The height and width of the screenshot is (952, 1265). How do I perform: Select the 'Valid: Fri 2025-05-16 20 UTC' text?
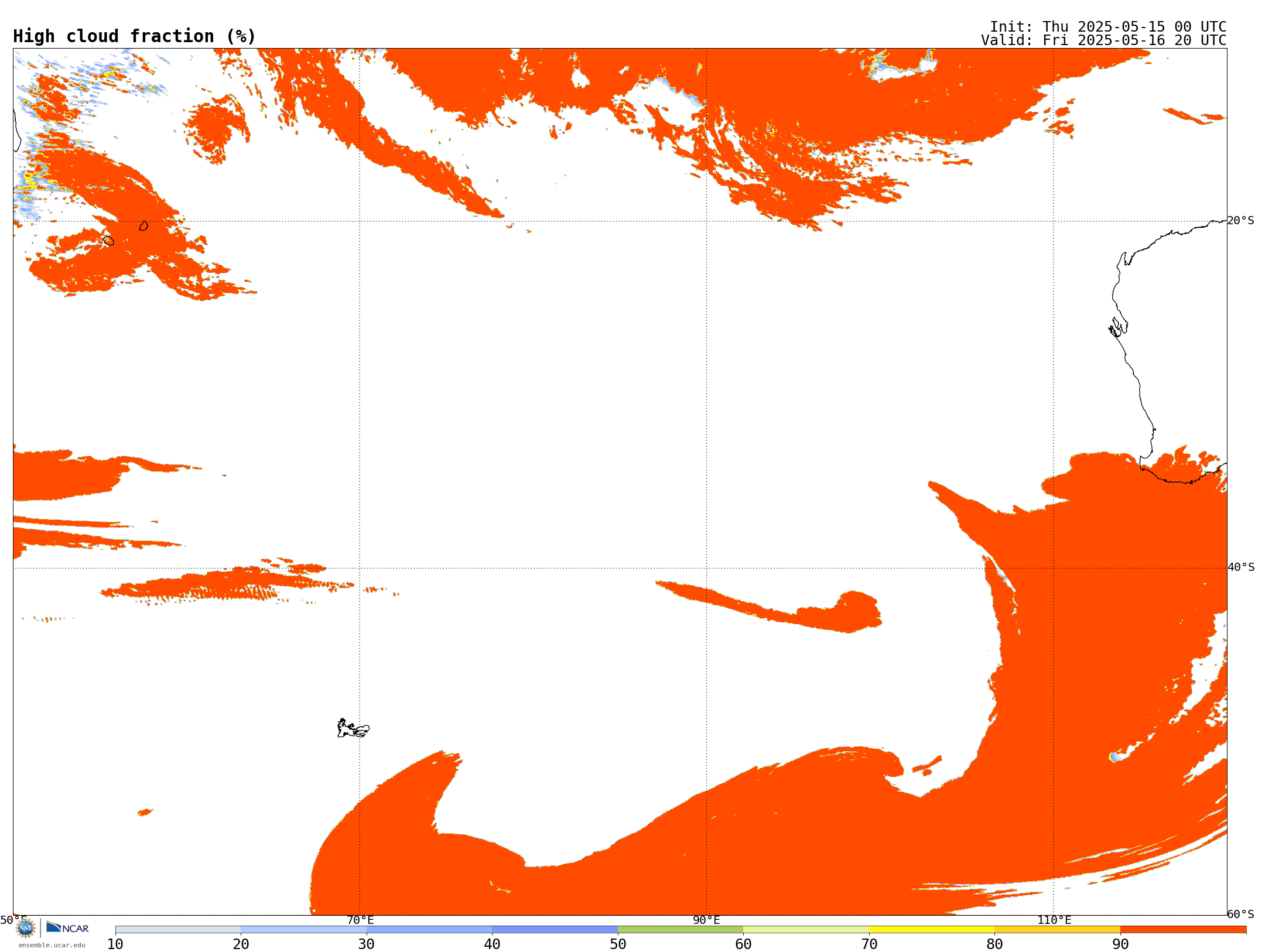1104,40
